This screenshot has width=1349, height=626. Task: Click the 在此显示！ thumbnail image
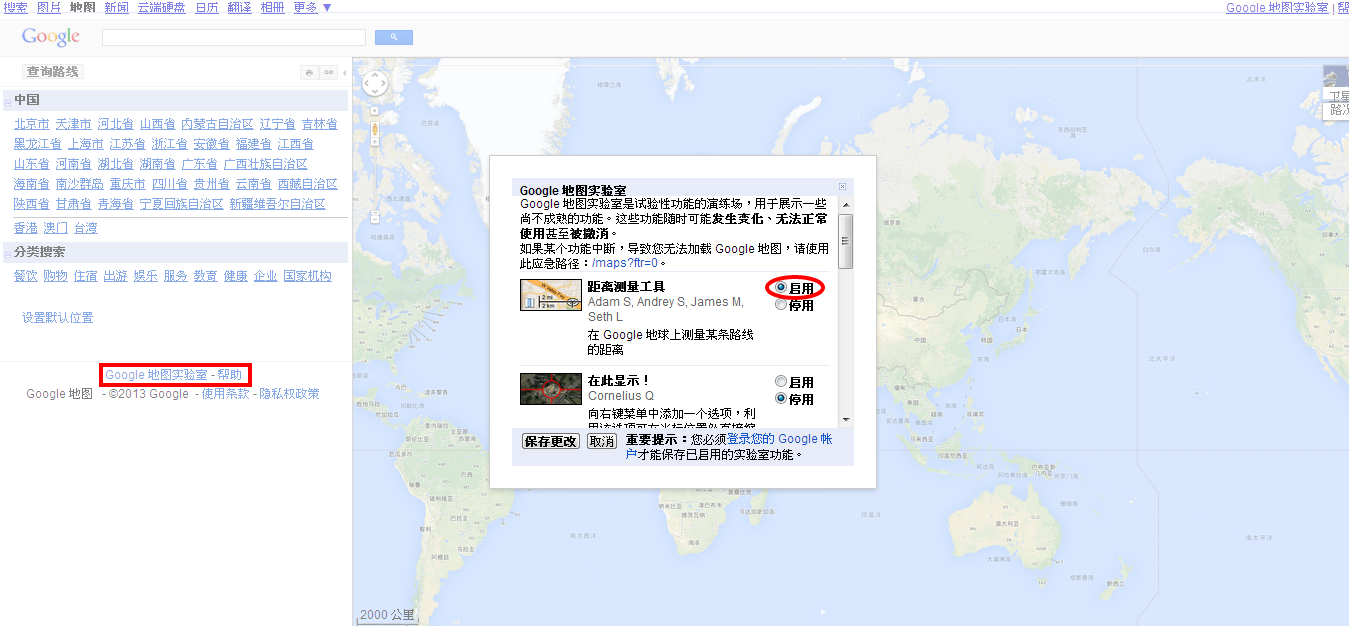pos(551,389)
